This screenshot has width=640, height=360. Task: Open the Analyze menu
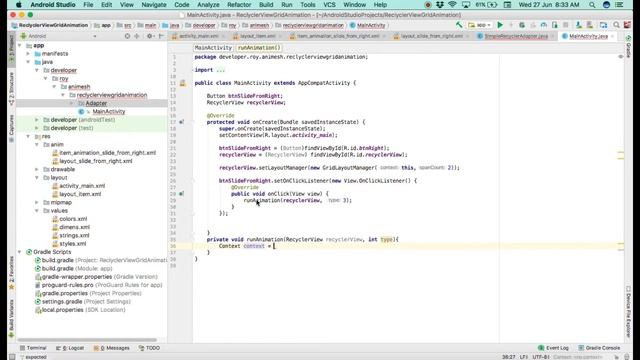208,5
